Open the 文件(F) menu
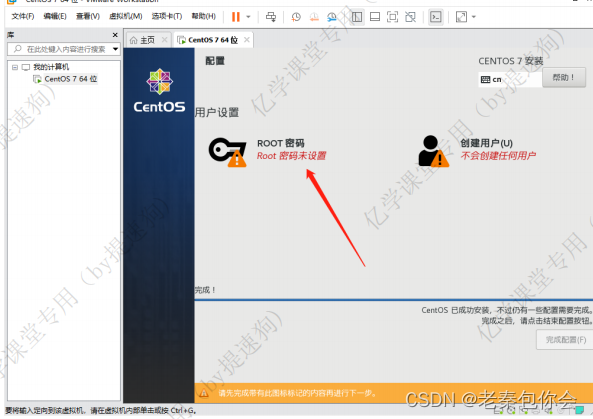The image size is (593, 419). click(x=23, y=16)
